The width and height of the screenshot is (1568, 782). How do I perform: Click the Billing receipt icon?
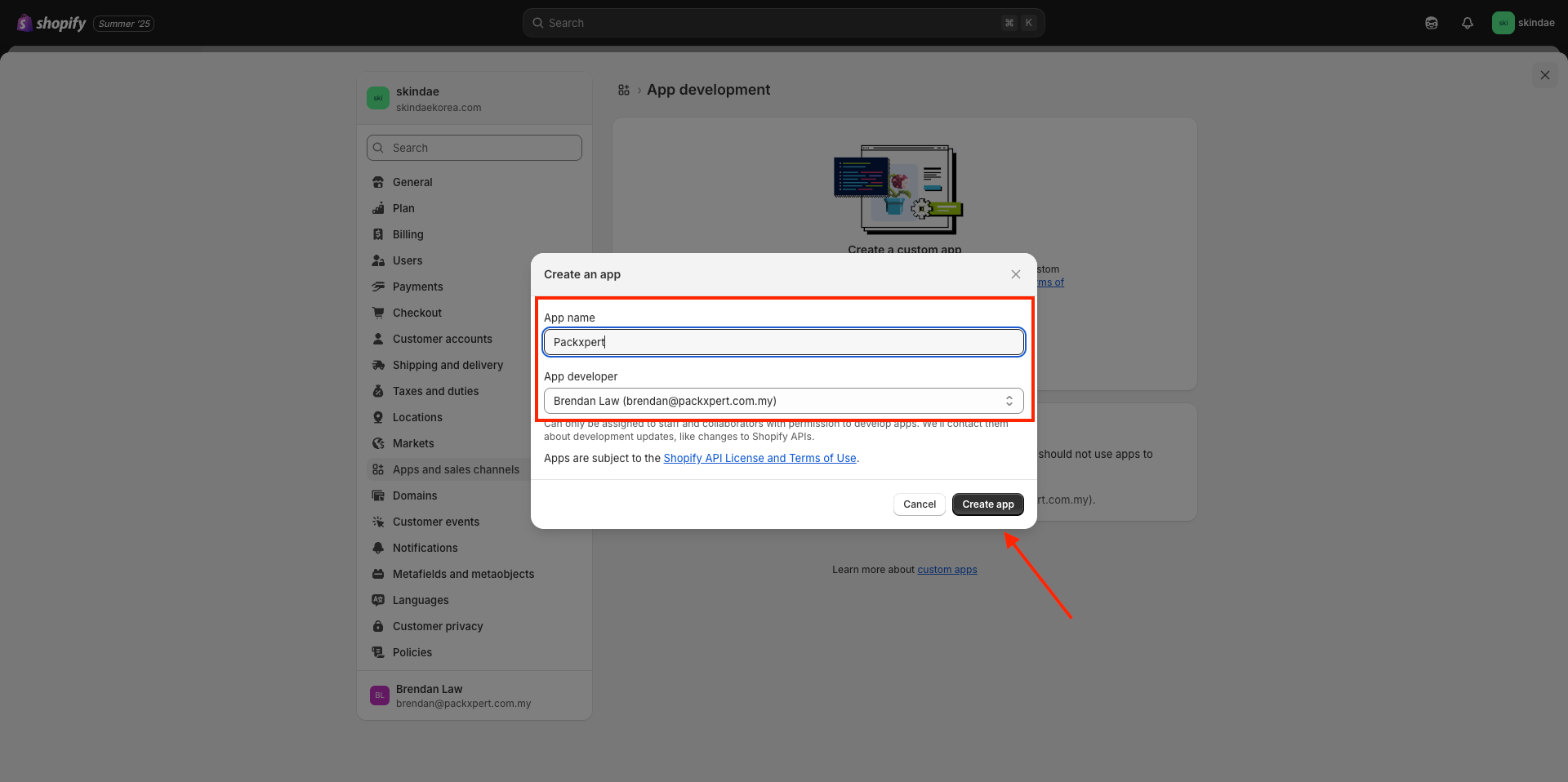pos(378,234)
